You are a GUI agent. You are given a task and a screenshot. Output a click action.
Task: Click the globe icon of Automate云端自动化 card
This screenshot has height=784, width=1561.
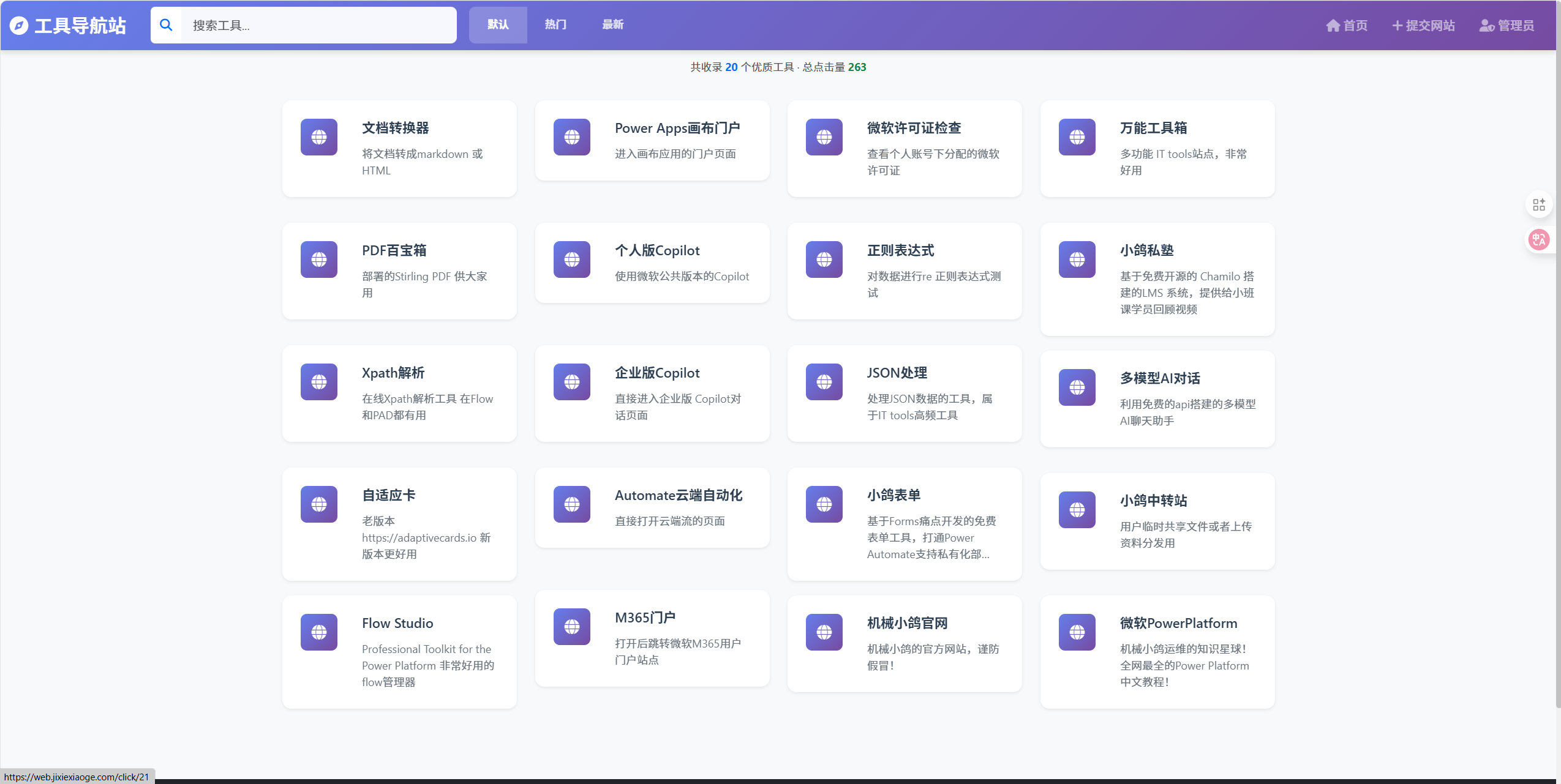(572, 504)
